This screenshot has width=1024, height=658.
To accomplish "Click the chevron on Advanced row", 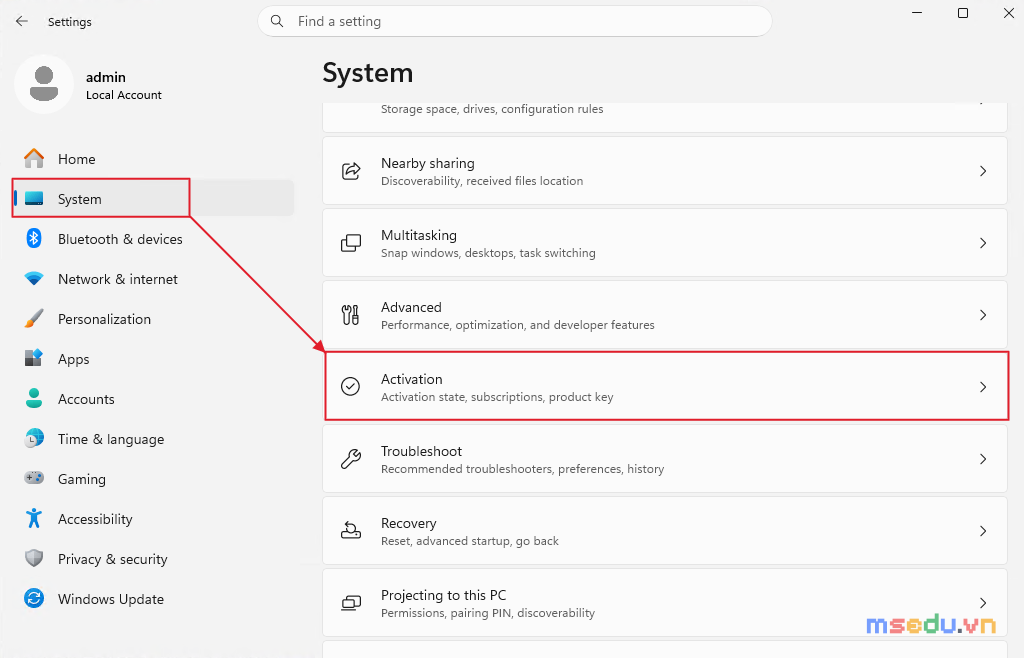I will [x=983, y=315].
